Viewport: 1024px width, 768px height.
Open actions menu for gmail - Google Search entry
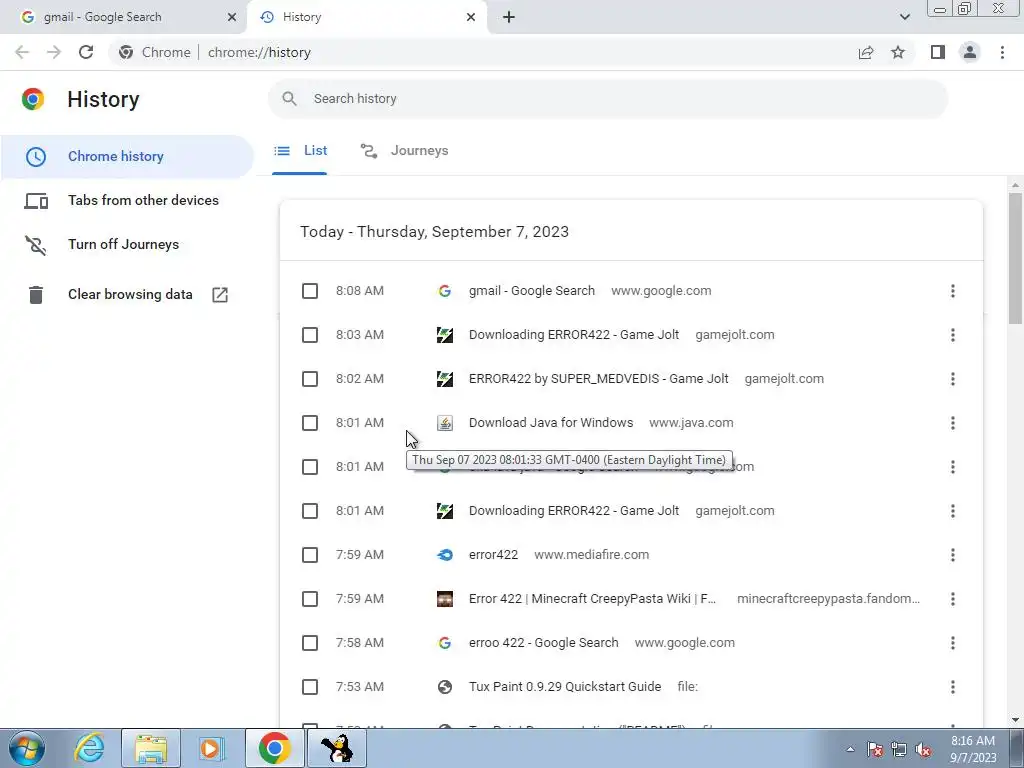pos(953,291)
